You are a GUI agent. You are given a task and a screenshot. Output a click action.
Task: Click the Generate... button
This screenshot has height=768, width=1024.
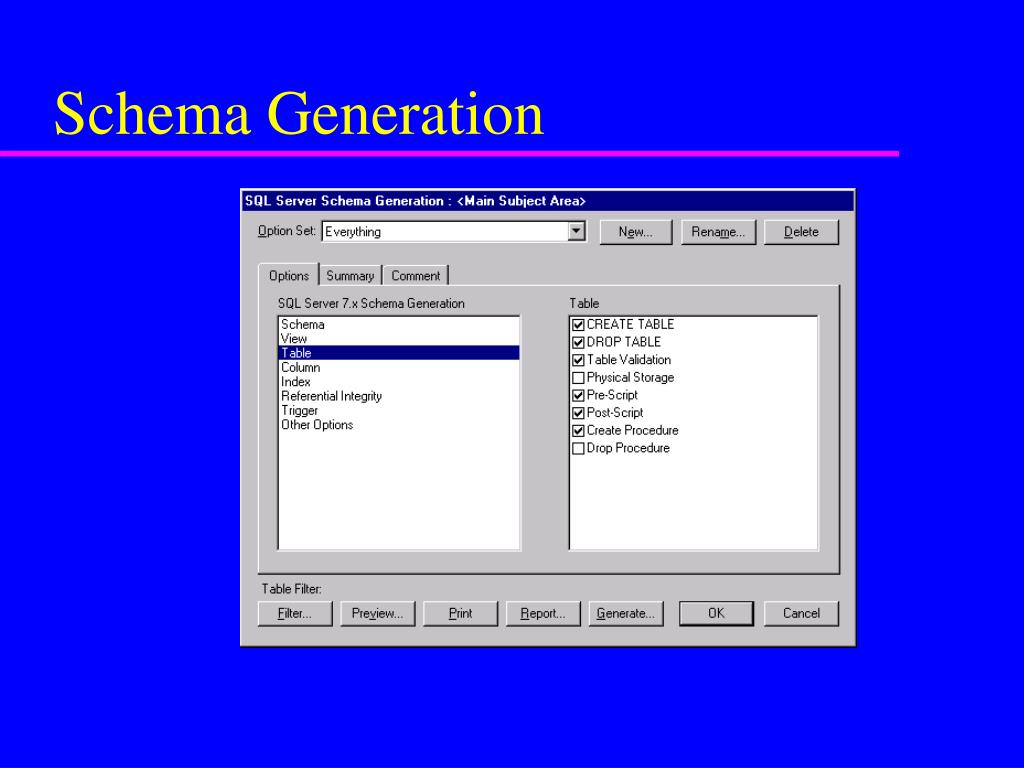coord(626,613)
